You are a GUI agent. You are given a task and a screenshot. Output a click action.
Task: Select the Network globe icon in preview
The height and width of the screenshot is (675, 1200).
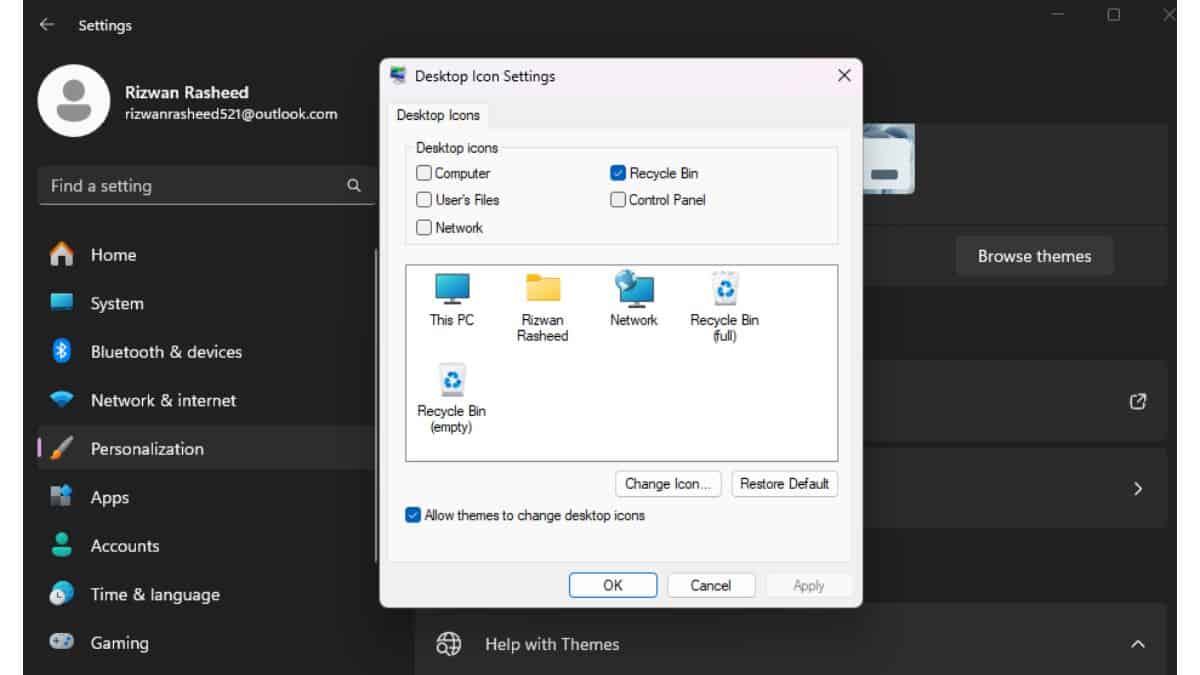[632, 291]
